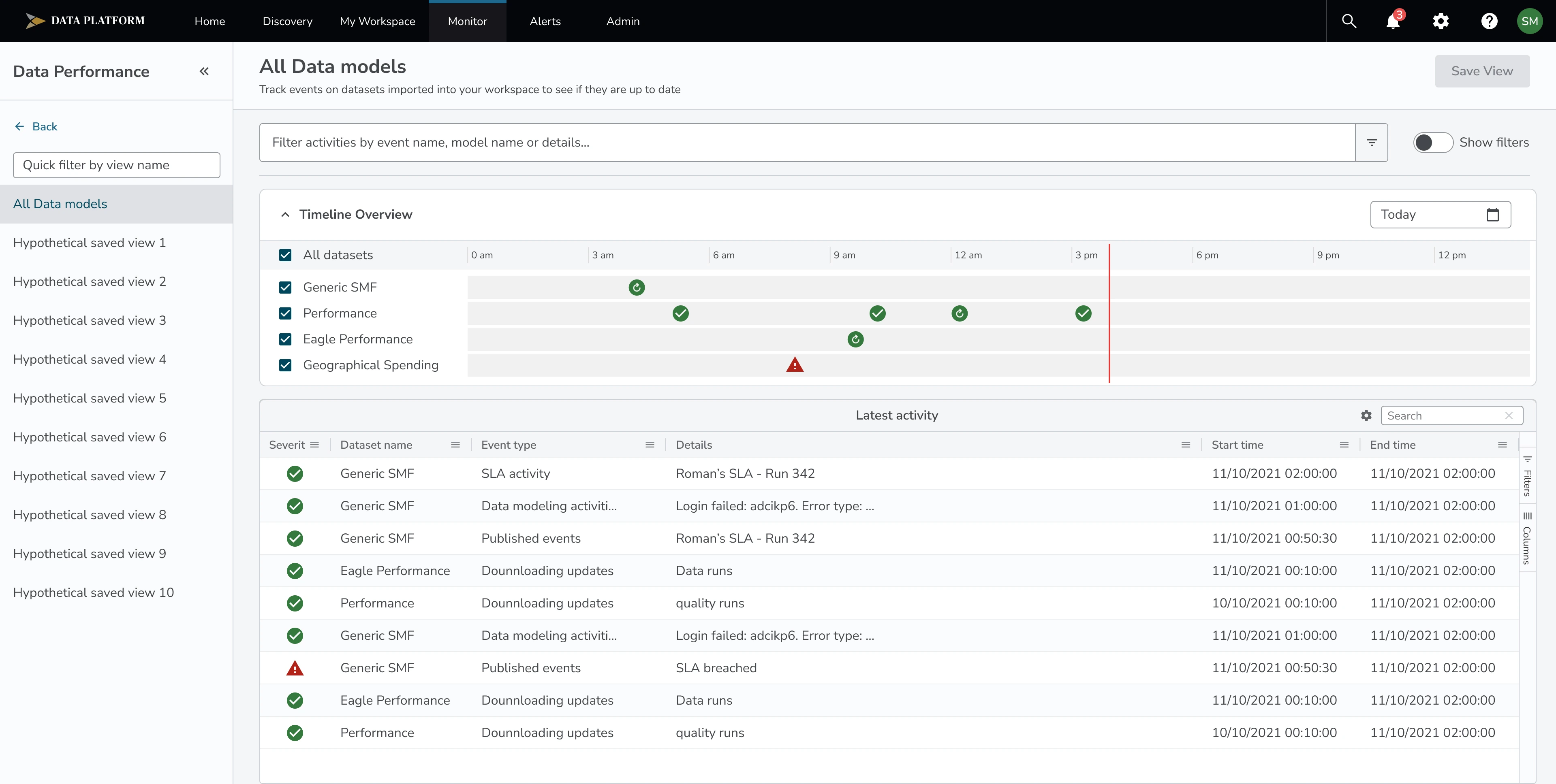Click the Data Platform logo
1556x784 pixels.
(x=85, y=21)
